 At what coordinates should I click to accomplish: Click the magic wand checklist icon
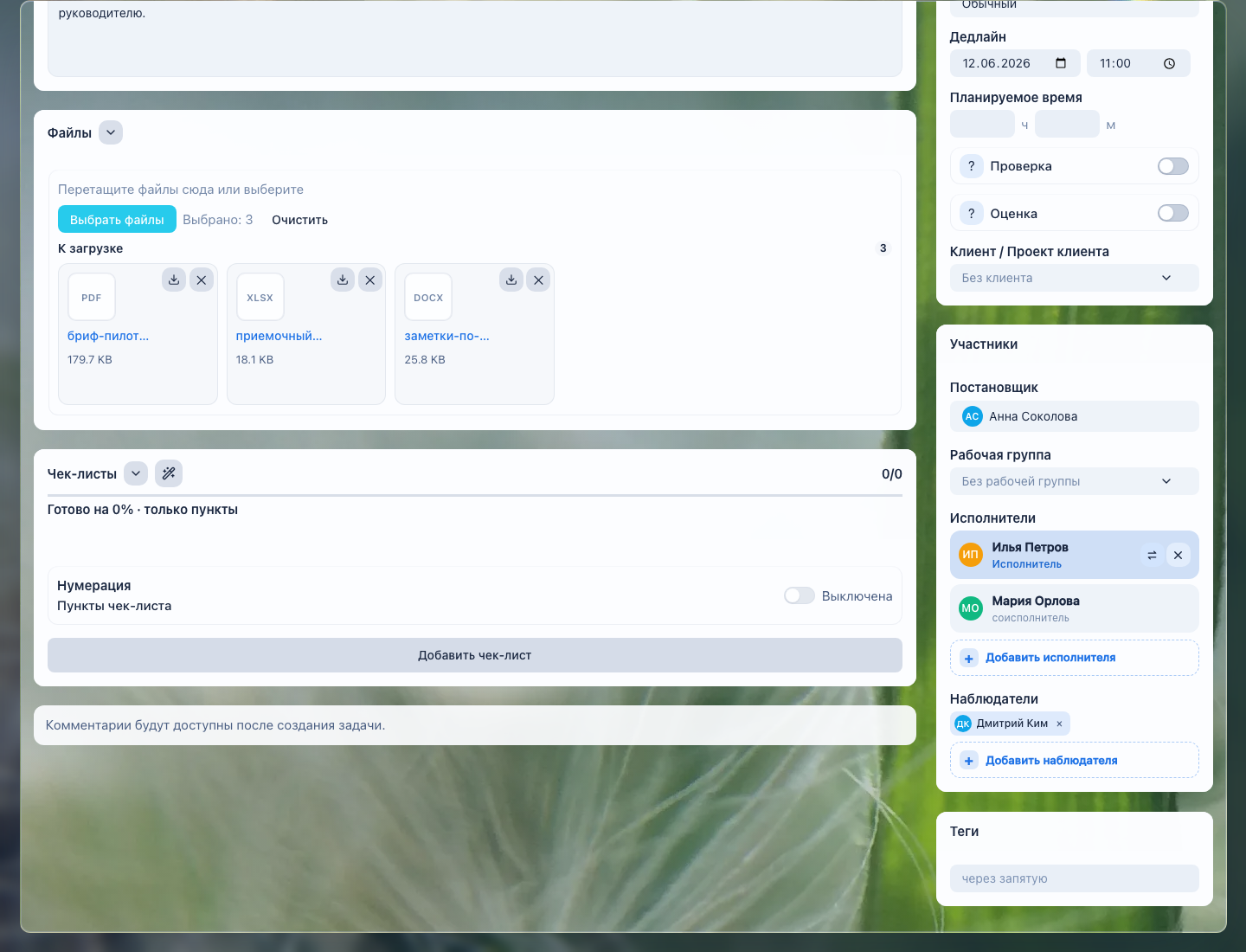pos(169,473)
